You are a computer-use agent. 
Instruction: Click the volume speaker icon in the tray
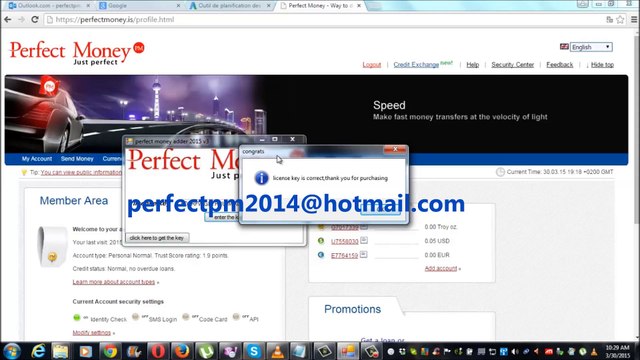point(515,351)
